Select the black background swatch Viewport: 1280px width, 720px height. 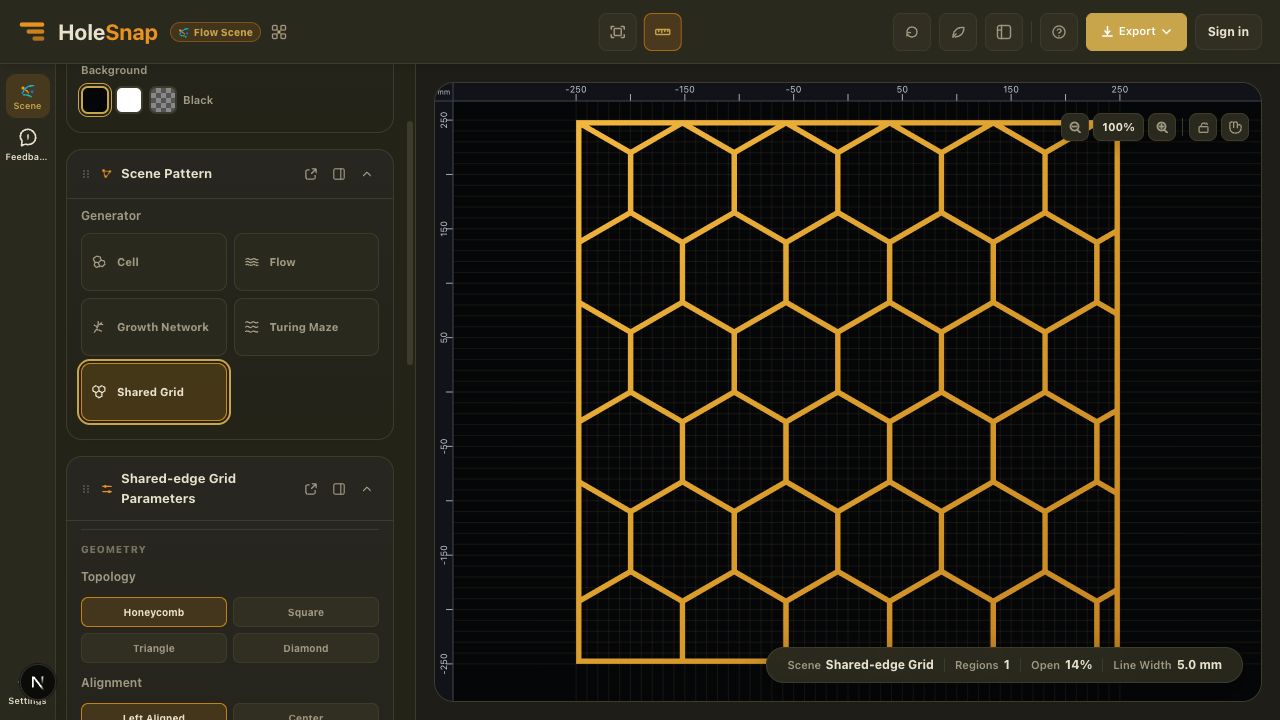tap(95, 100)
